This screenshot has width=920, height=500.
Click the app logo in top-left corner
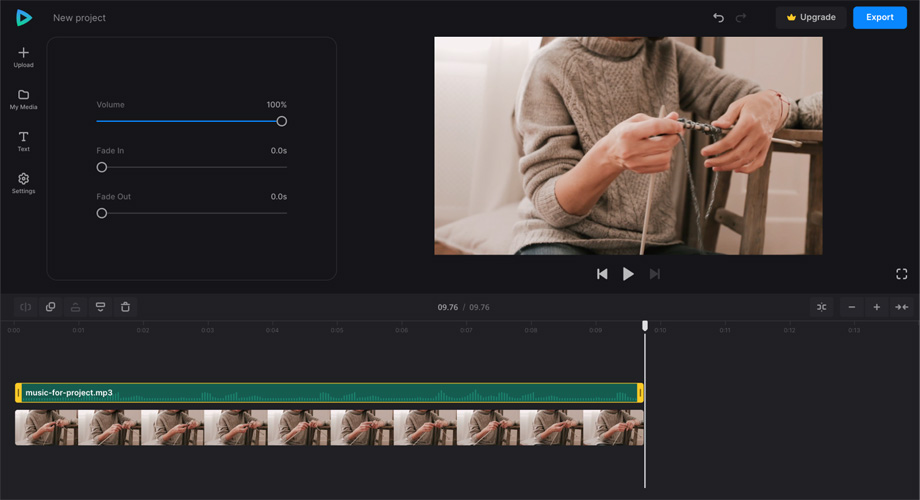point(23,18)
